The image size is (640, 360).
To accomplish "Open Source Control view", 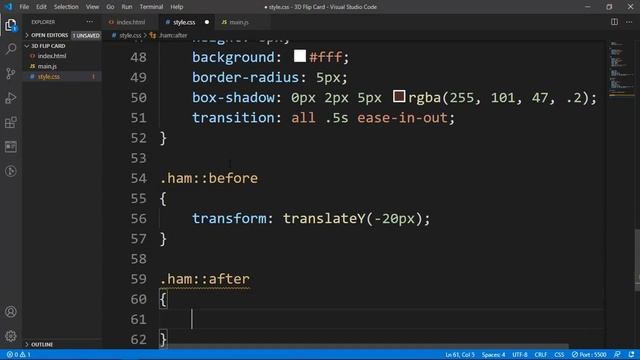I will coord(11,73).
